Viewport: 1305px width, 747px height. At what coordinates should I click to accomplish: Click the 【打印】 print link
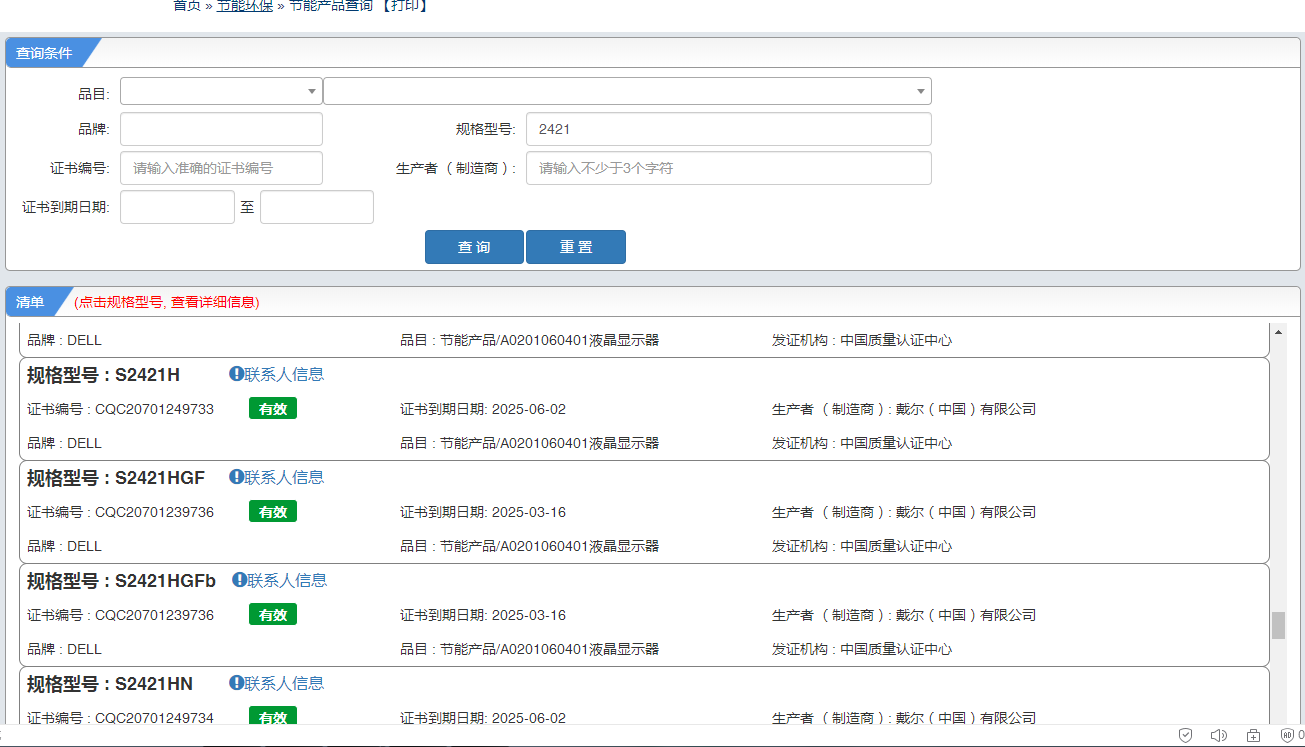[406, 6]
